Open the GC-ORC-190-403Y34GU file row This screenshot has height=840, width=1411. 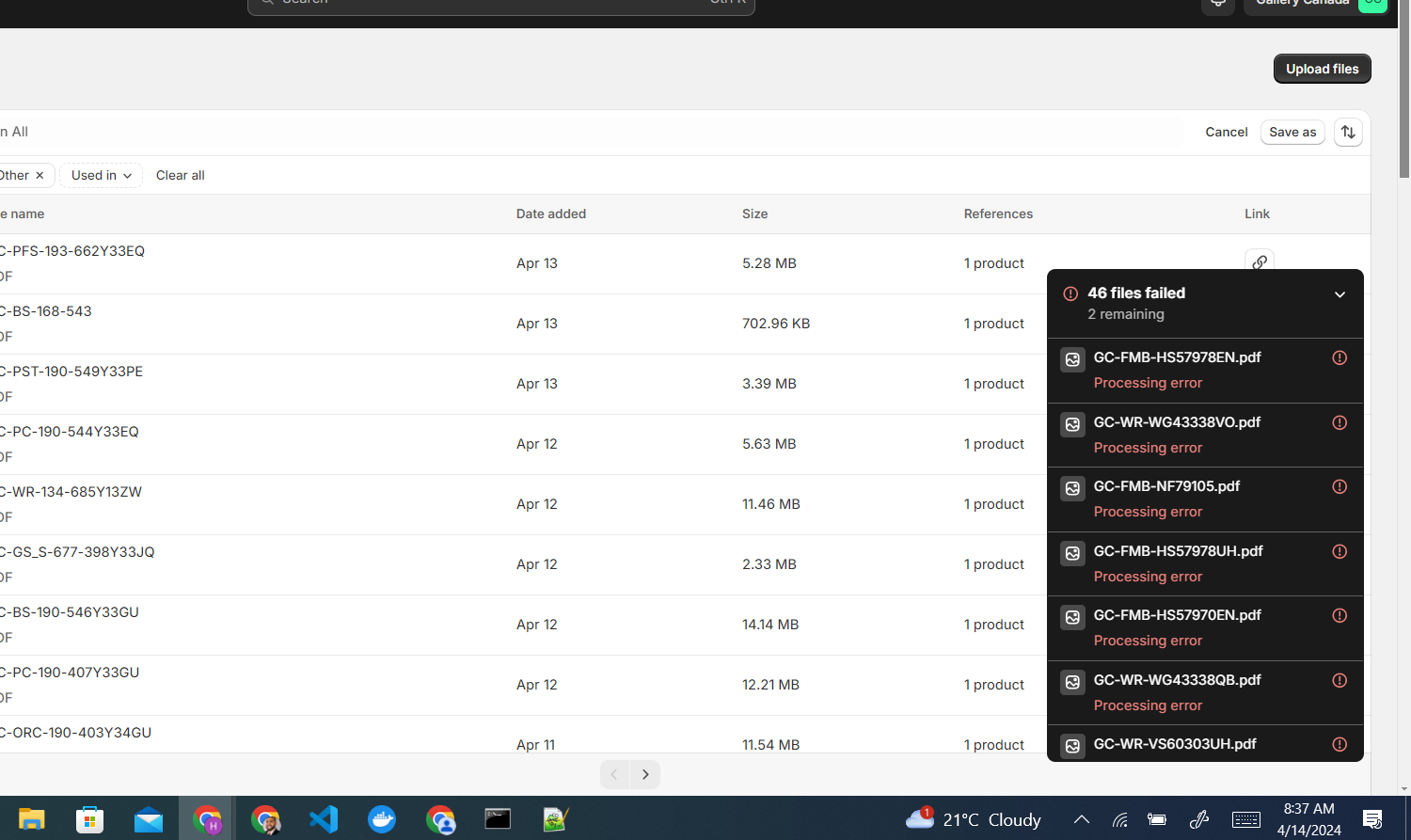point(685,735)
